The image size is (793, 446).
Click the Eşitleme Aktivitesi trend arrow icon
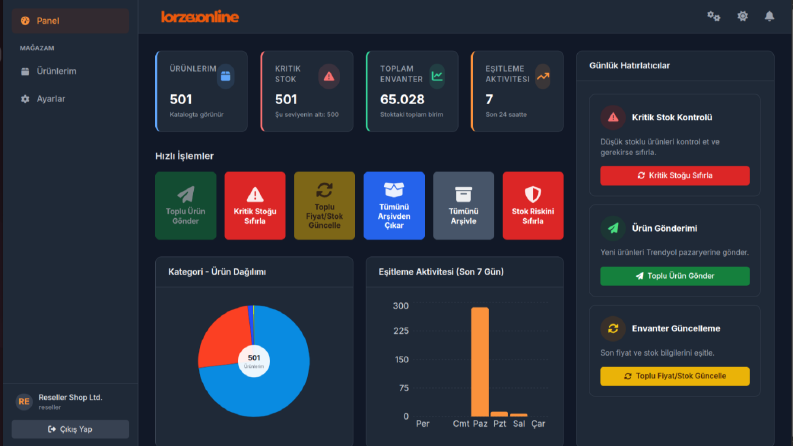click(x=543, y=76)
